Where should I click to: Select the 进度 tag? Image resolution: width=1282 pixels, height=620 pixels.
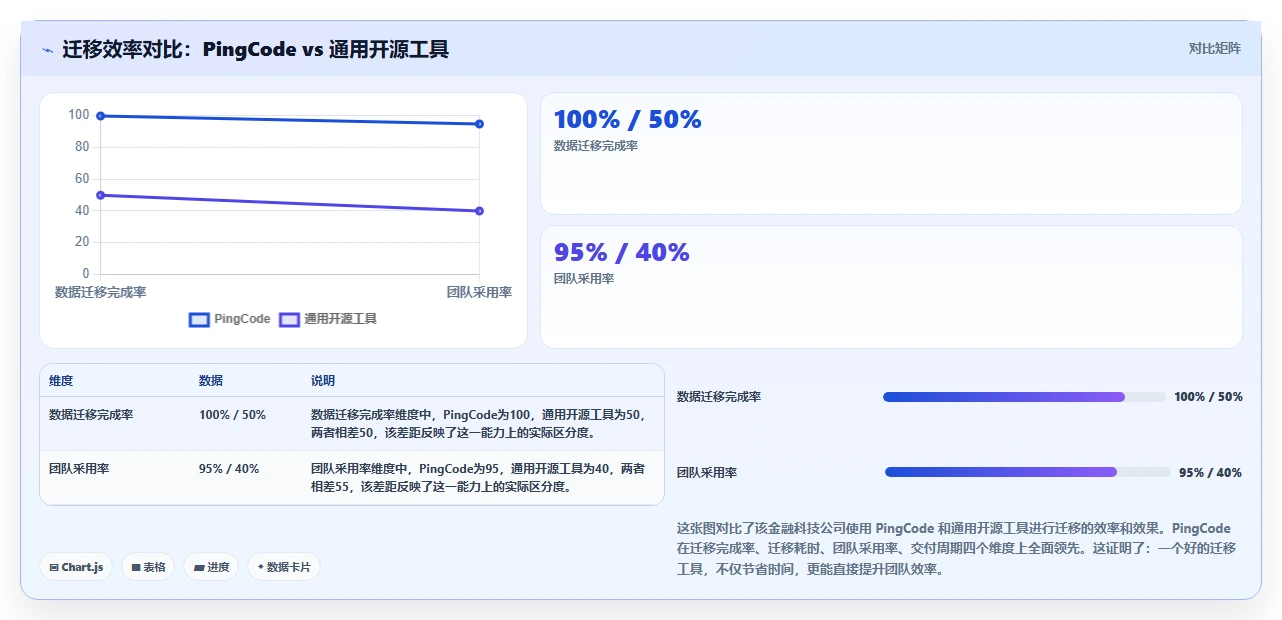(x=211, y=567)
